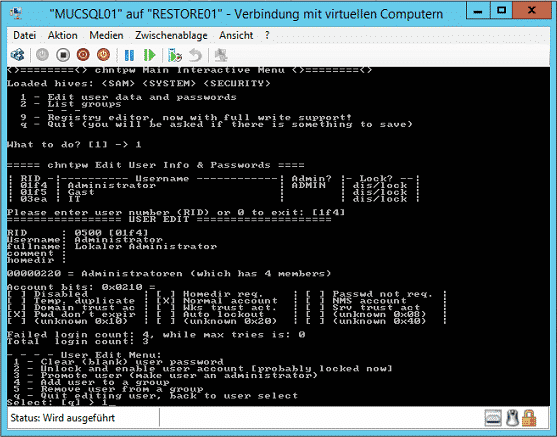The image size is (557, 437).
Task: Reset the VM with the green play icon
Action: tap(150, 55)
